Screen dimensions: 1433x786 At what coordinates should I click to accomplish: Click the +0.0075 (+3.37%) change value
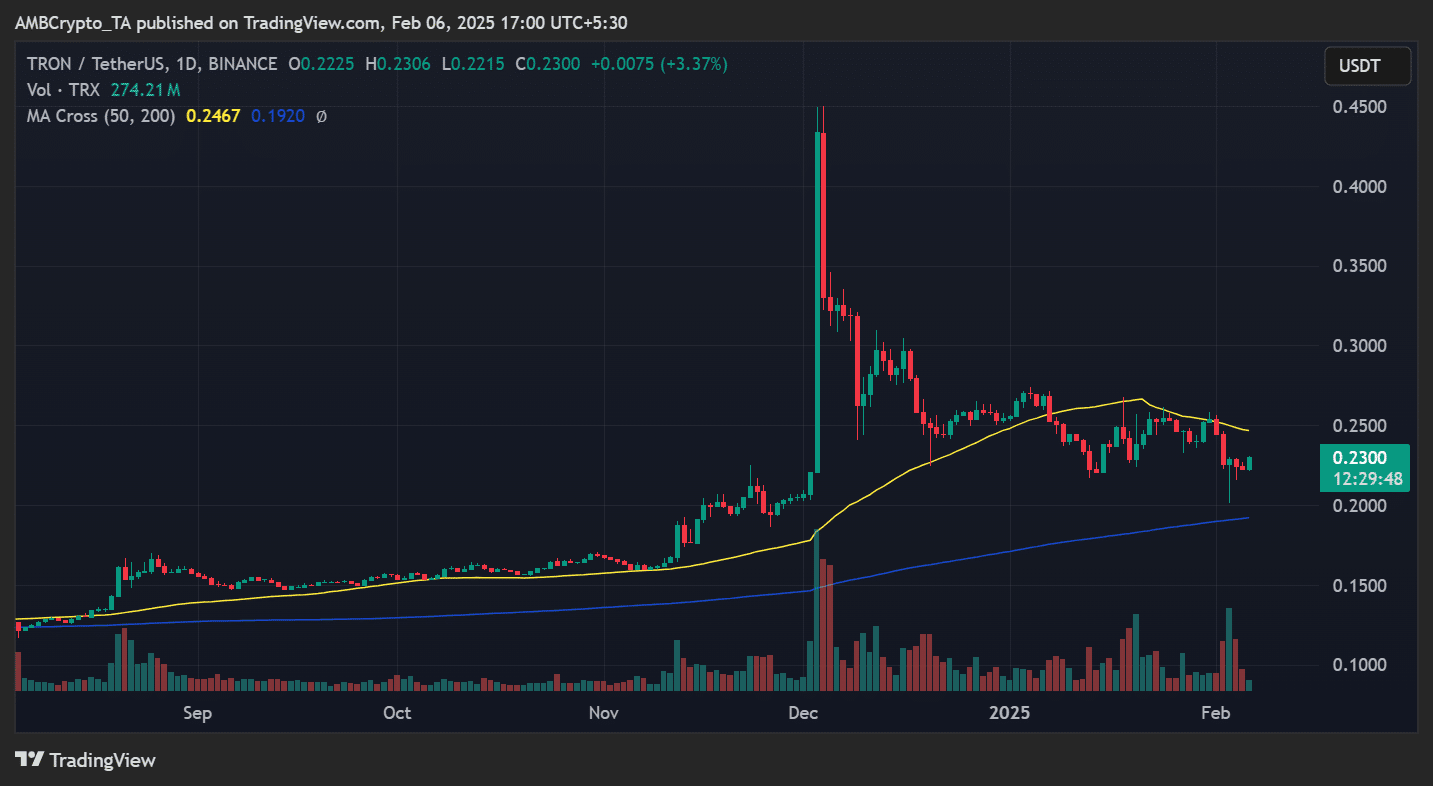tap(660, 64)
